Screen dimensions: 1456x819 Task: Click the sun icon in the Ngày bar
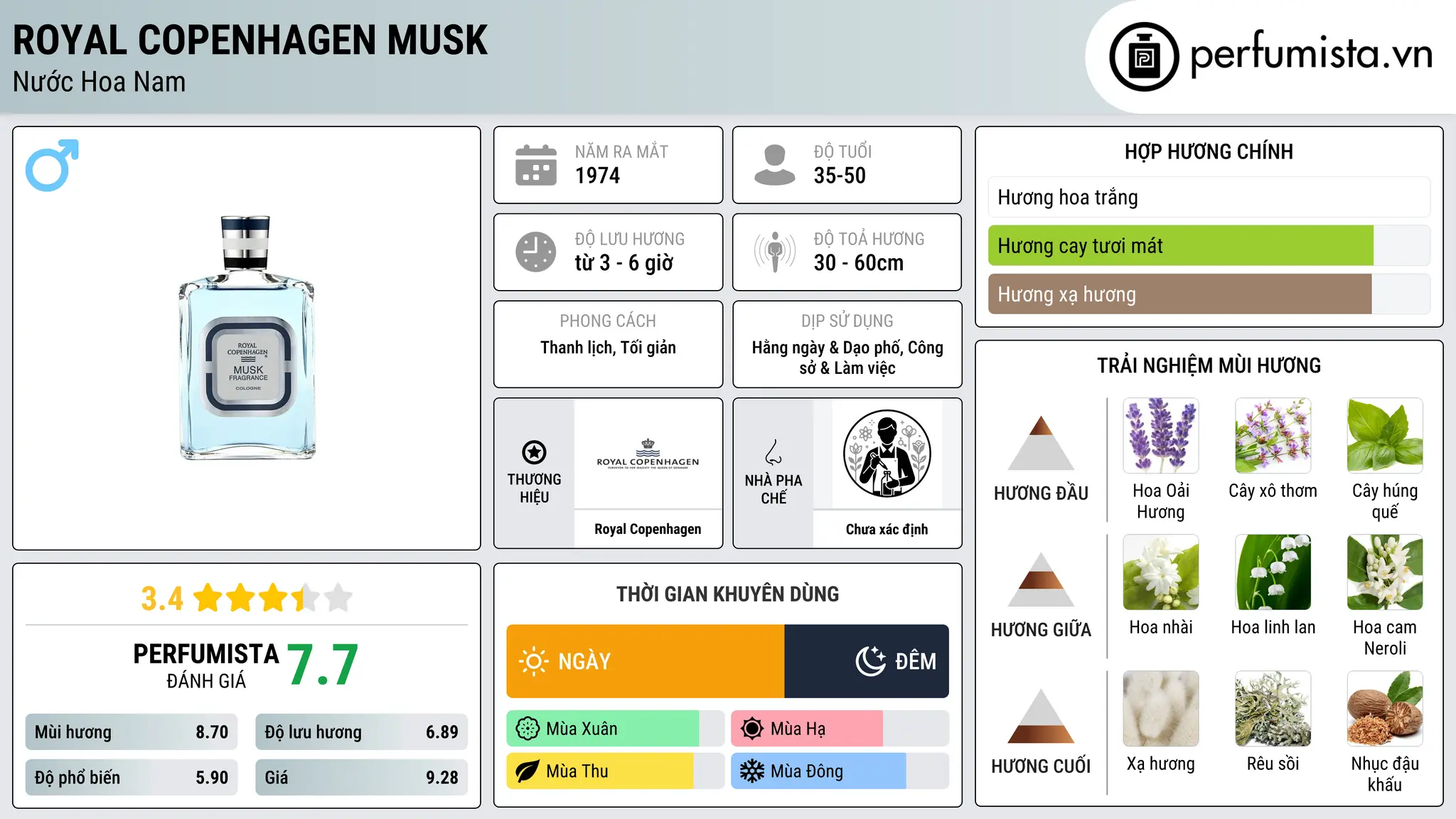click(x=534, y=661)
